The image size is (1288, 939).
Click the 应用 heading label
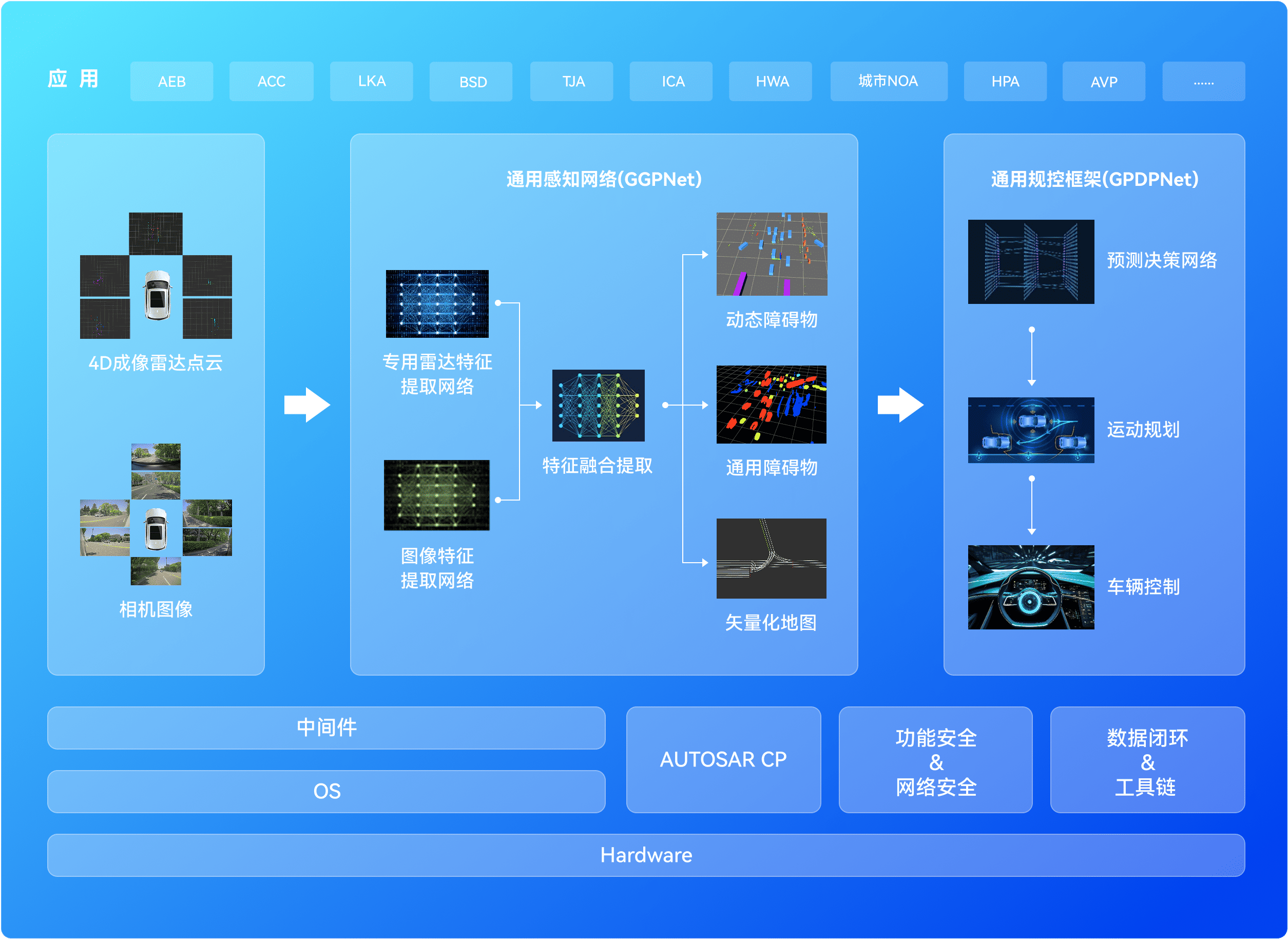point(73,79)
